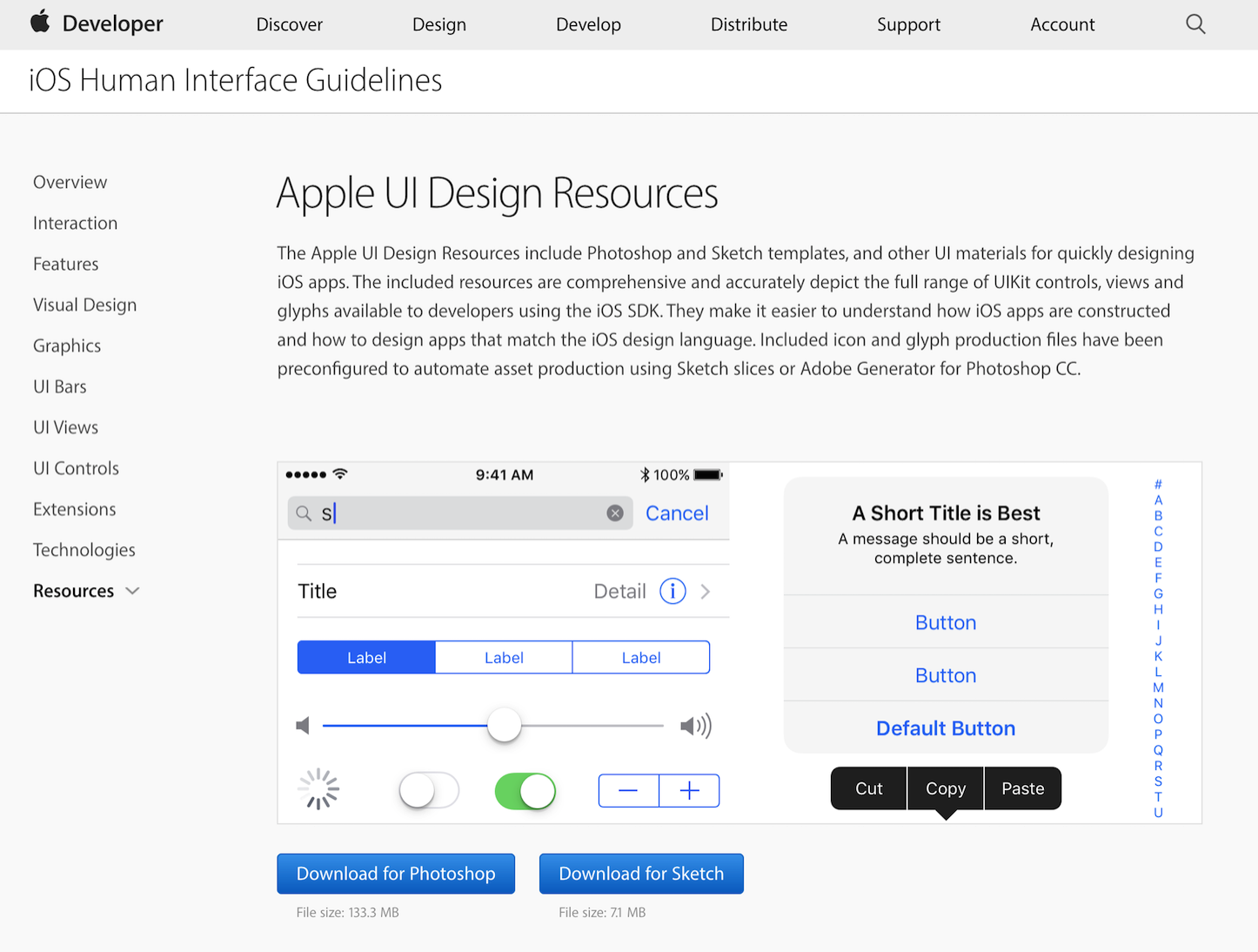Viewport: 1258px width, 952px height.
Task: Open the Support menu
Action: click(909, 24)
